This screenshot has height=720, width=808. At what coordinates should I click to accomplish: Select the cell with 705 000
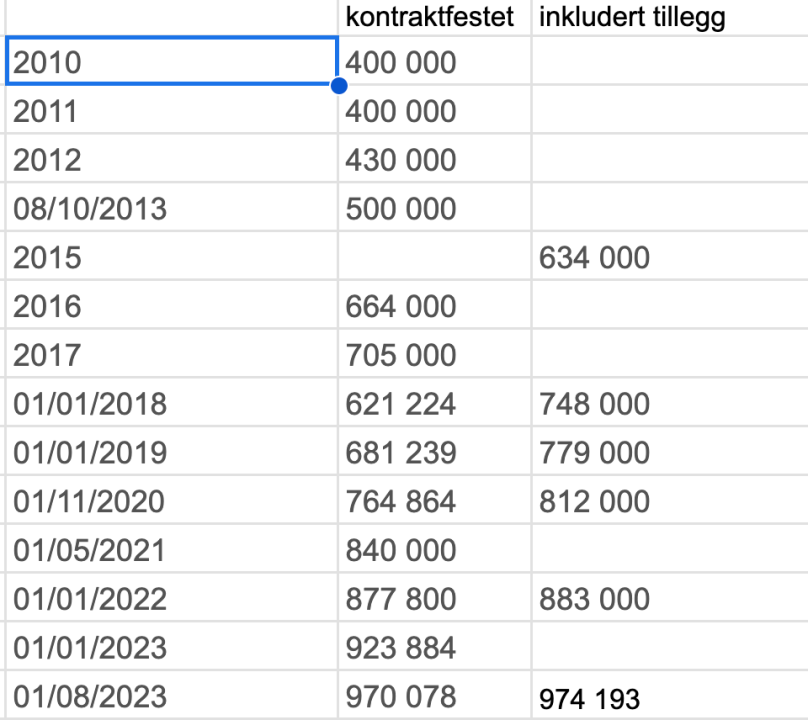point(434,355)
